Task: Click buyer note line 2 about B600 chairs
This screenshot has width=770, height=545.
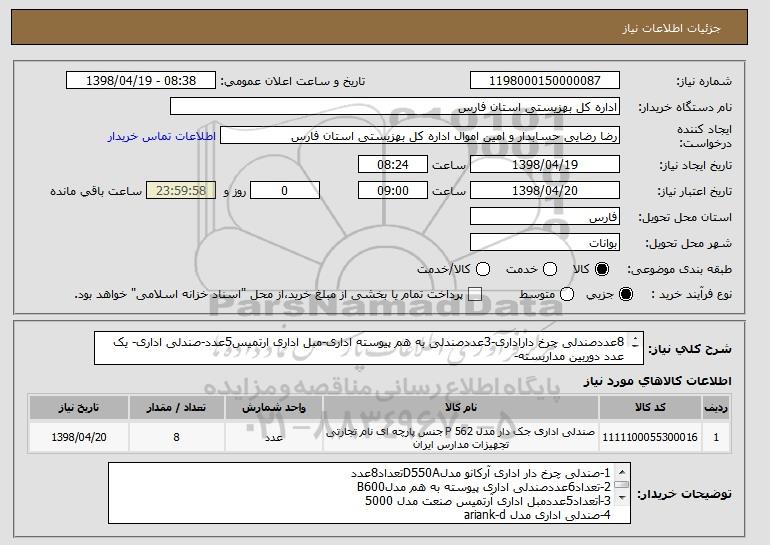Action: click(x=484, y=487)
